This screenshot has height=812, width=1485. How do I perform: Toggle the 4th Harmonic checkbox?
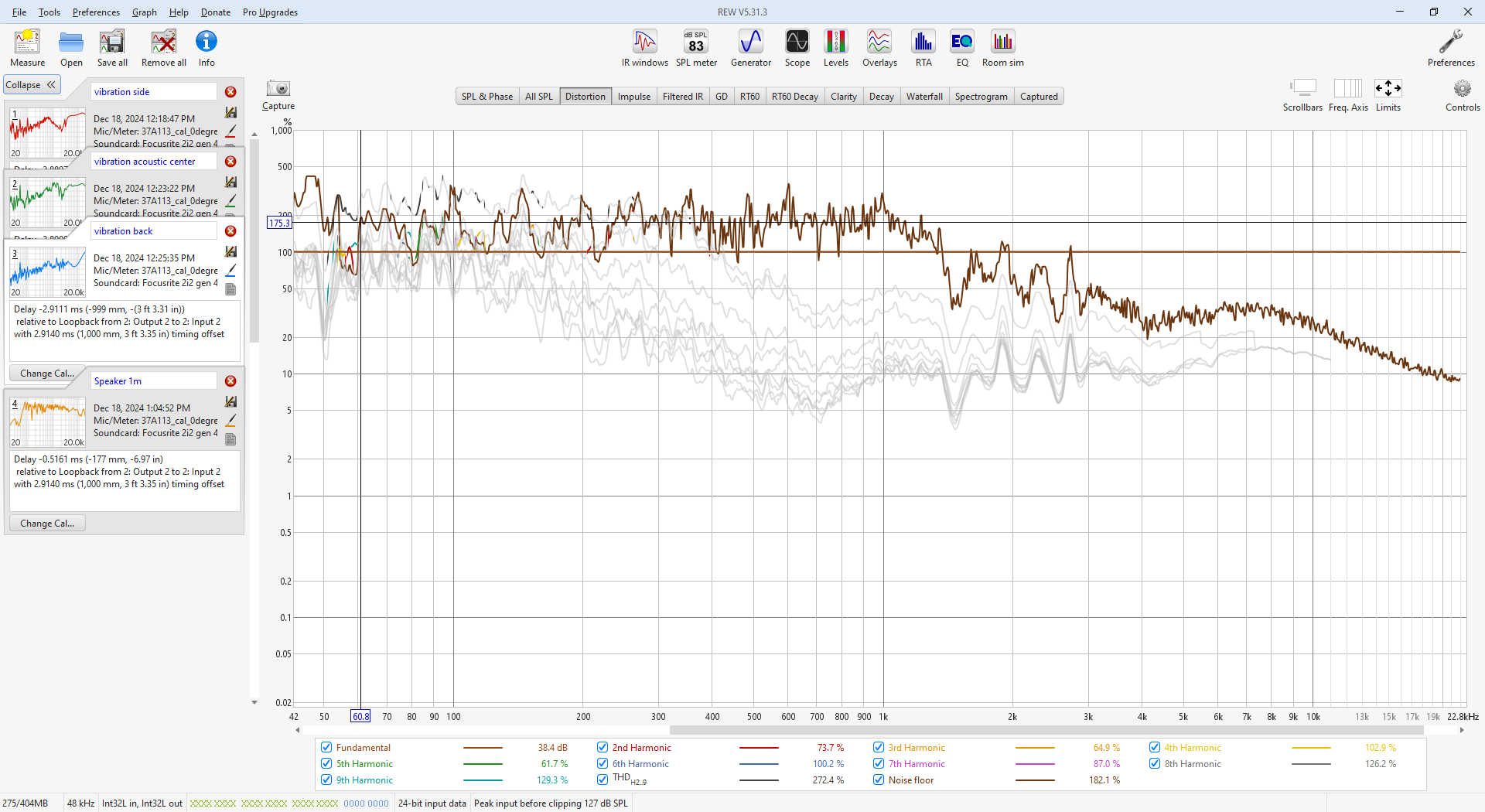[x=1155, y=748]
